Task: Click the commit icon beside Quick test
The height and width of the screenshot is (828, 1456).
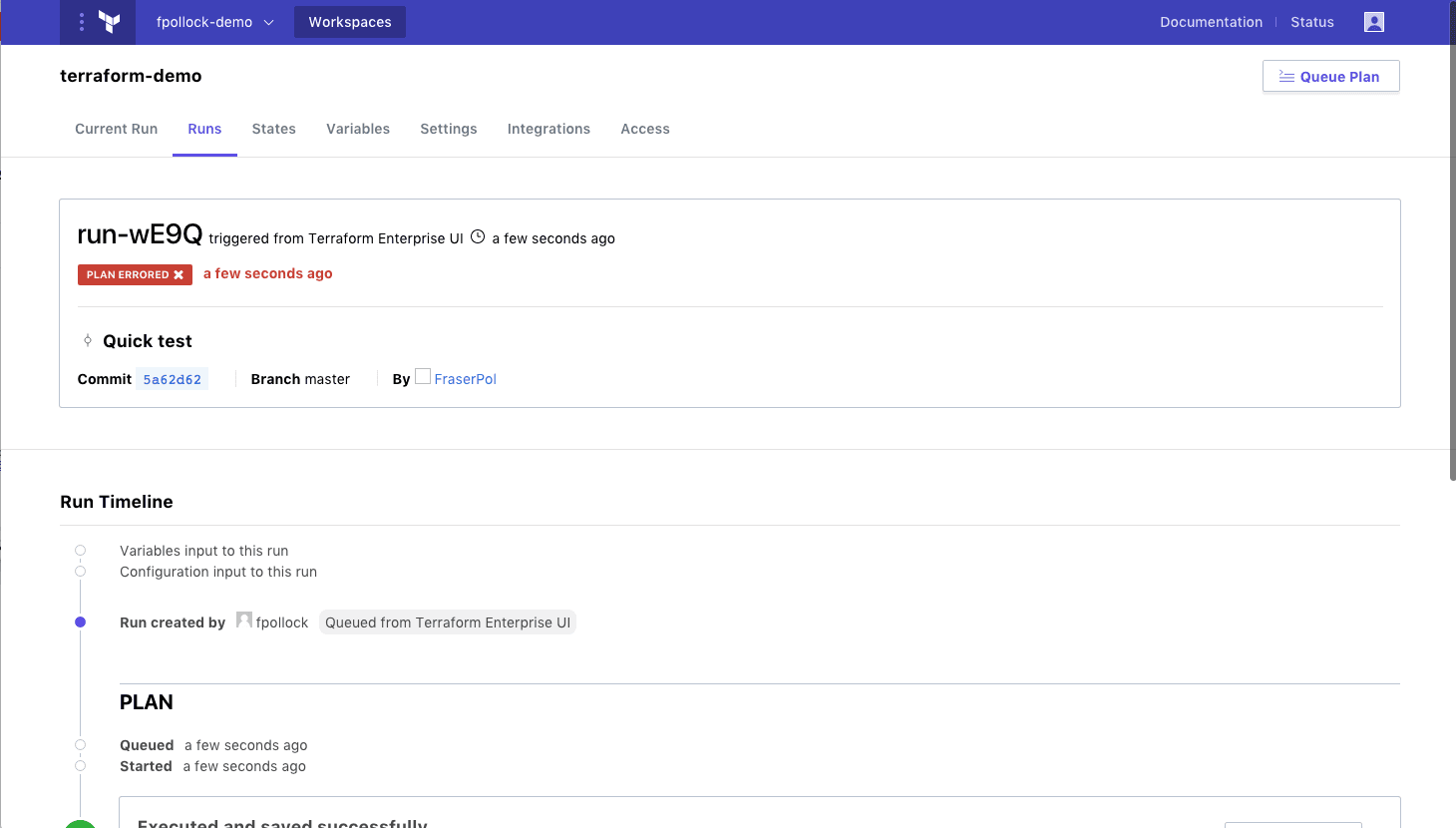Action: [88, 341]
